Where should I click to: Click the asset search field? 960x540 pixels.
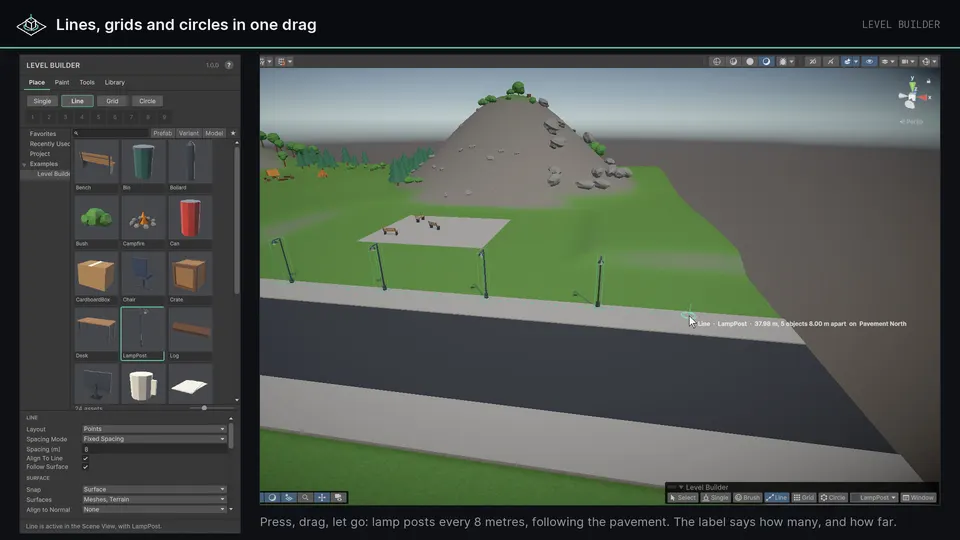coord(111,133)
